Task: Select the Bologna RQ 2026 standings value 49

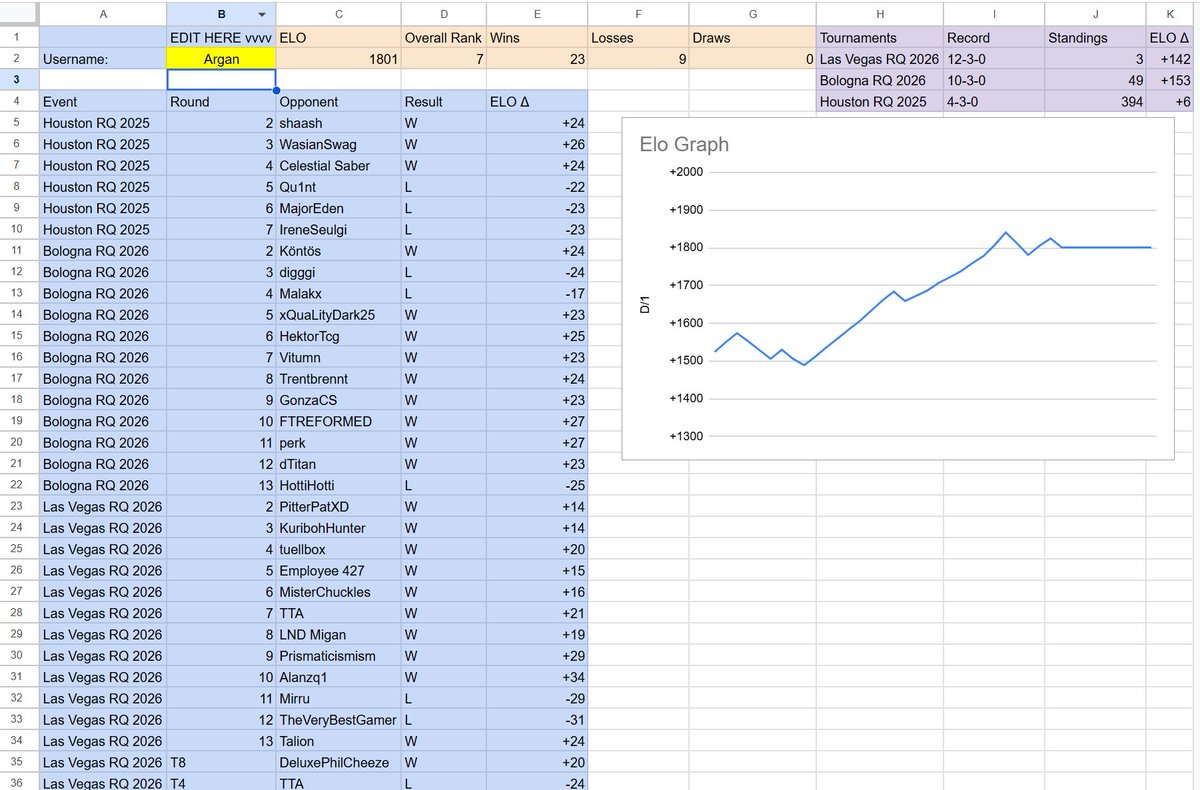Action: tap(1095, 80)
